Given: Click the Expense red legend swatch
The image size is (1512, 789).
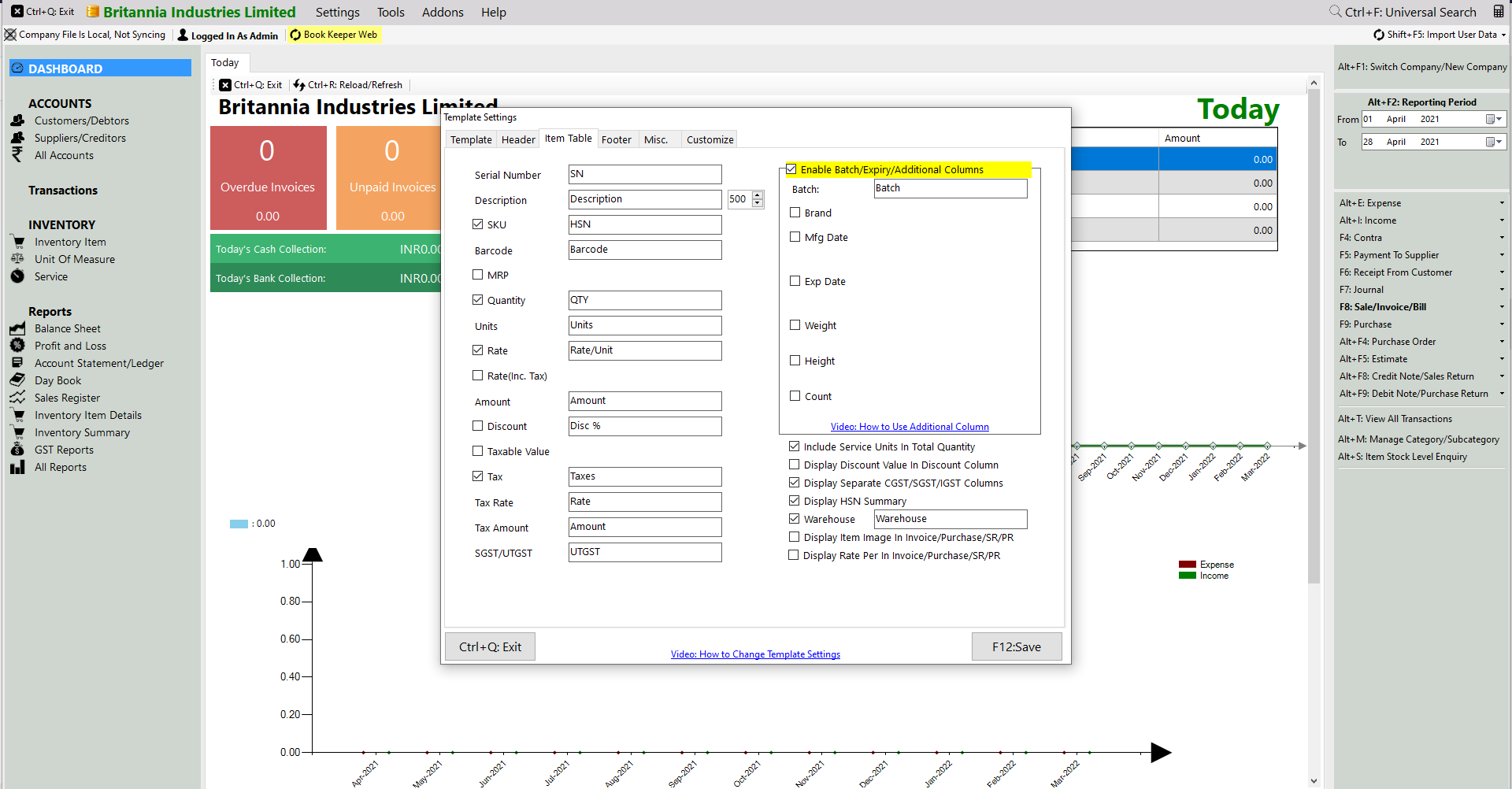Looking at the screenshot, I should [x=1188, y=565].
